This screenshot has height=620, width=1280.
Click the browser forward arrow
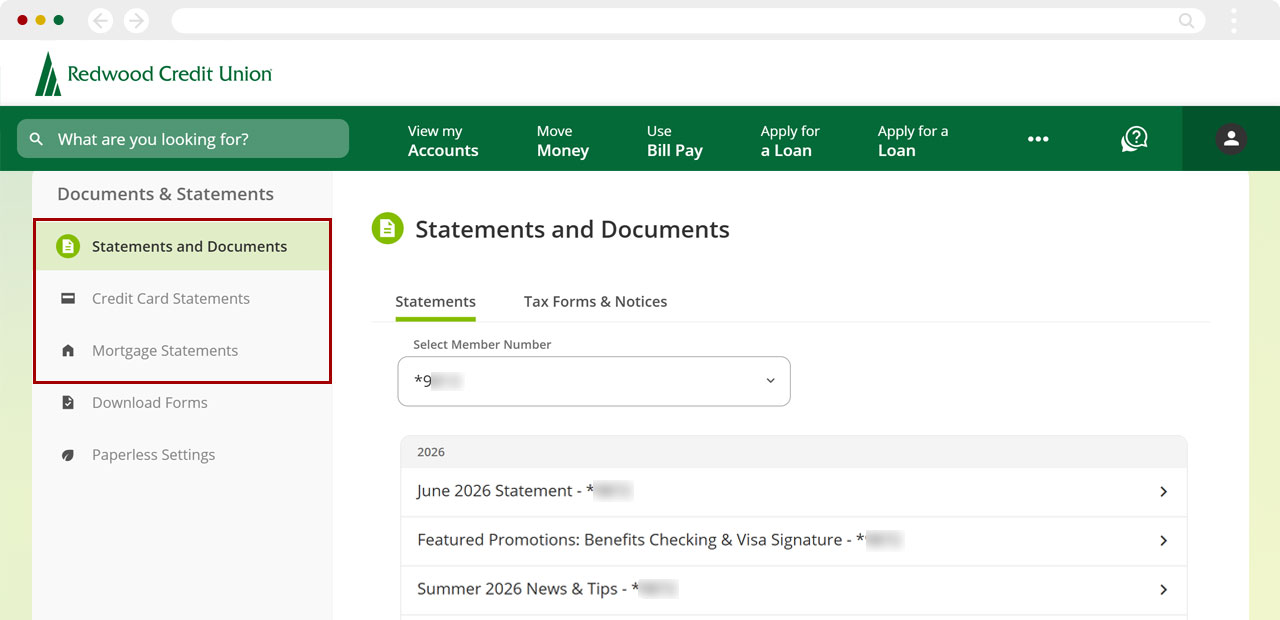pos(136,20)
